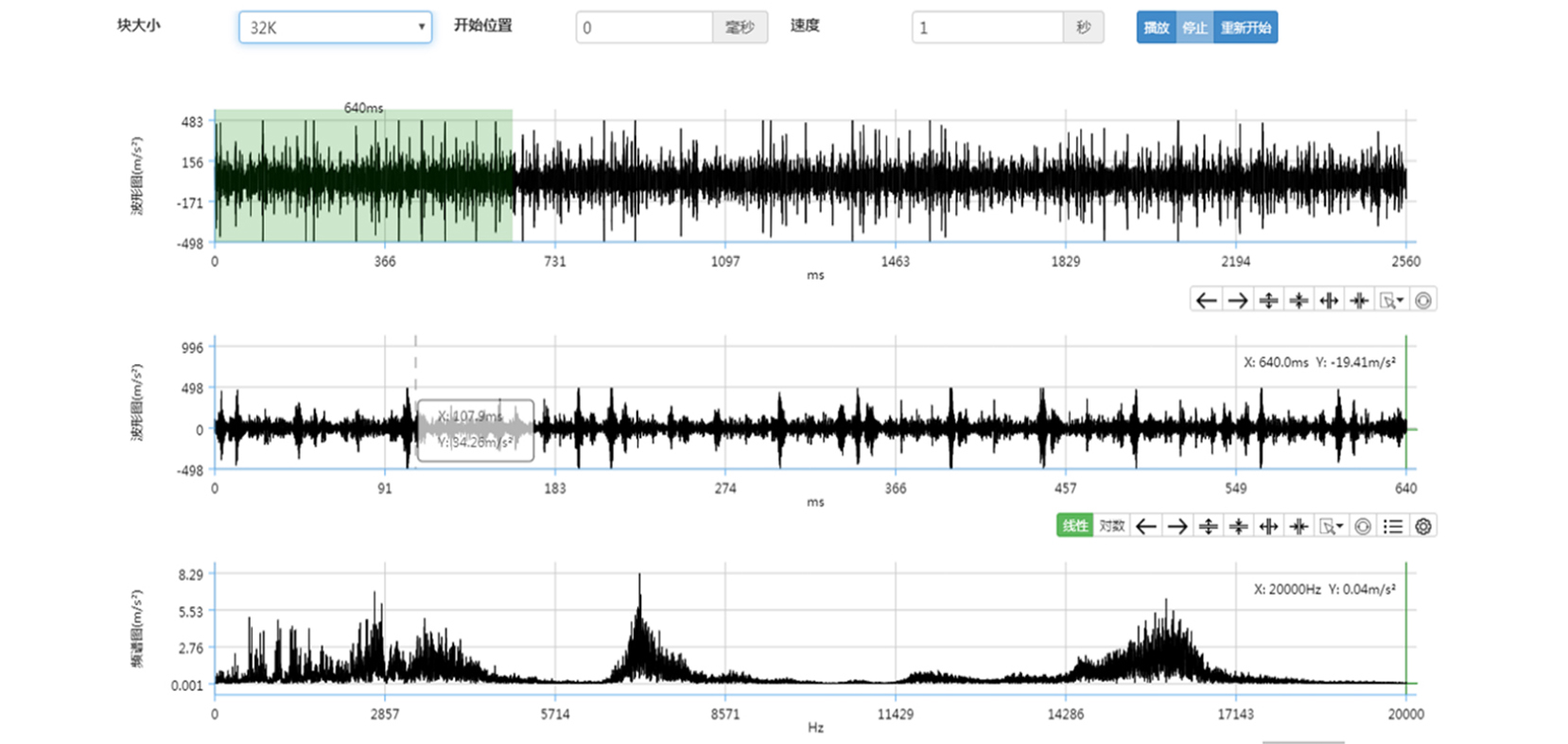
Task: Pan left in the lower chart toolbar
Action: [1146, 526]
